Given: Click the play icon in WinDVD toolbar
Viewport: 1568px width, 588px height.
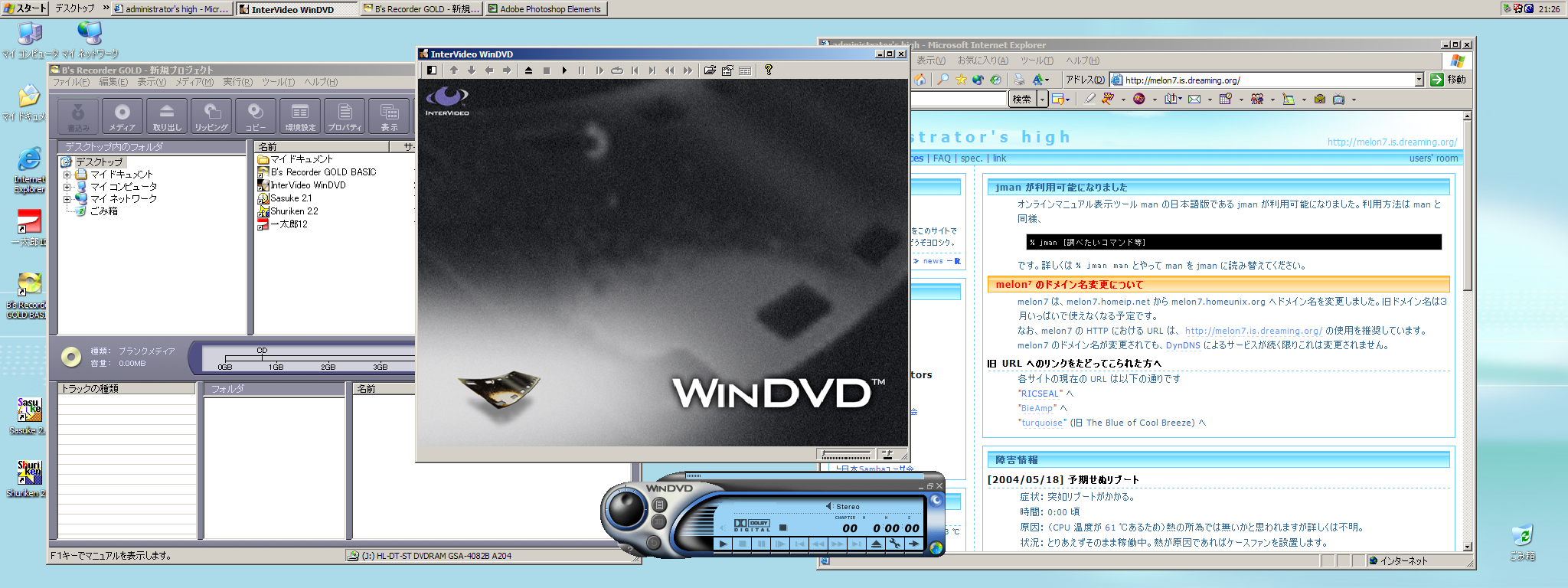Looking at the screenshot, I should pos(564,70).
